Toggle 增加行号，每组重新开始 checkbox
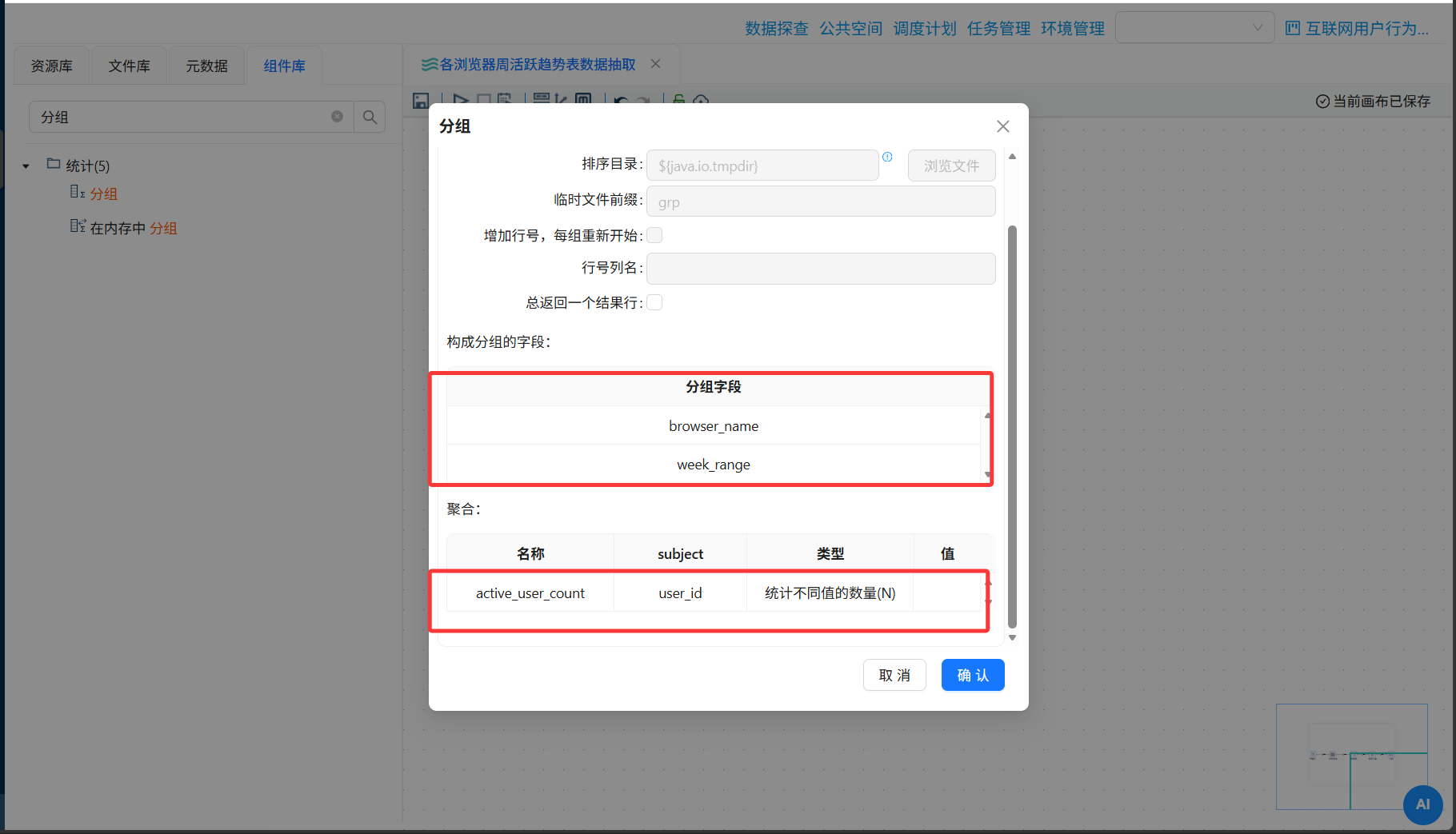 pyautogui.click(x=654, y=235)
